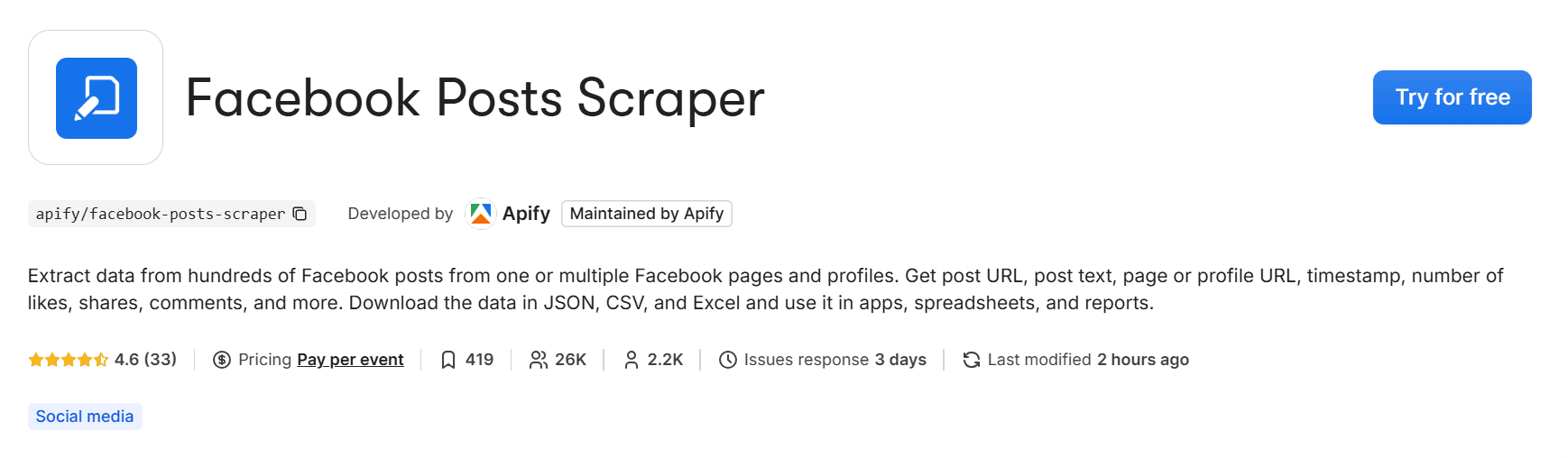Click the Facebook Posts Scraper title

click(x=475, y=97)
